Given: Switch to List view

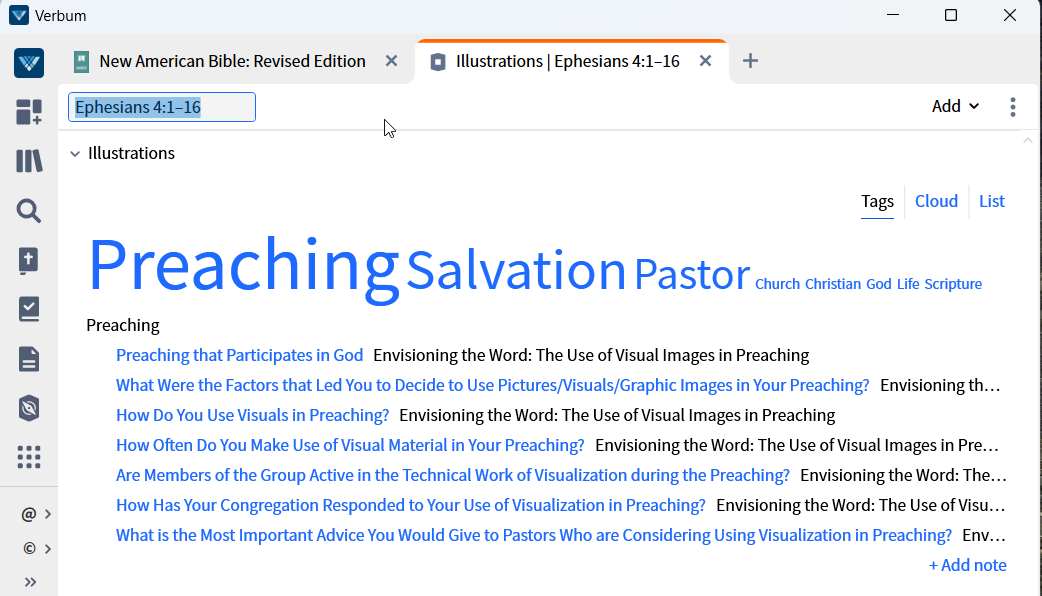Looking at the screenshot, I should click(x=991, y=201).
